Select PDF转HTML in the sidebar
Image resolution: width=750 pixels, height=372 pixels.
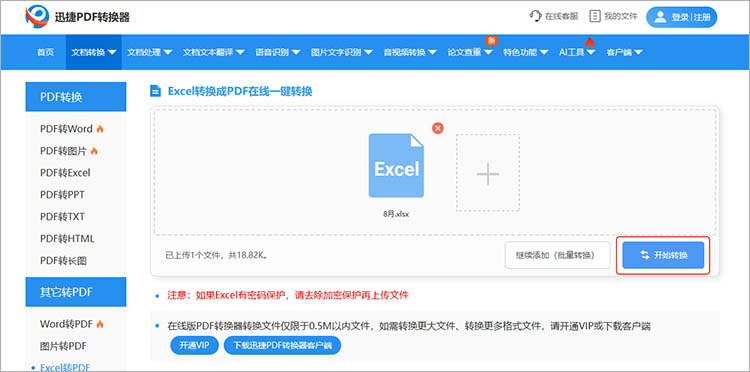point(67,239)
